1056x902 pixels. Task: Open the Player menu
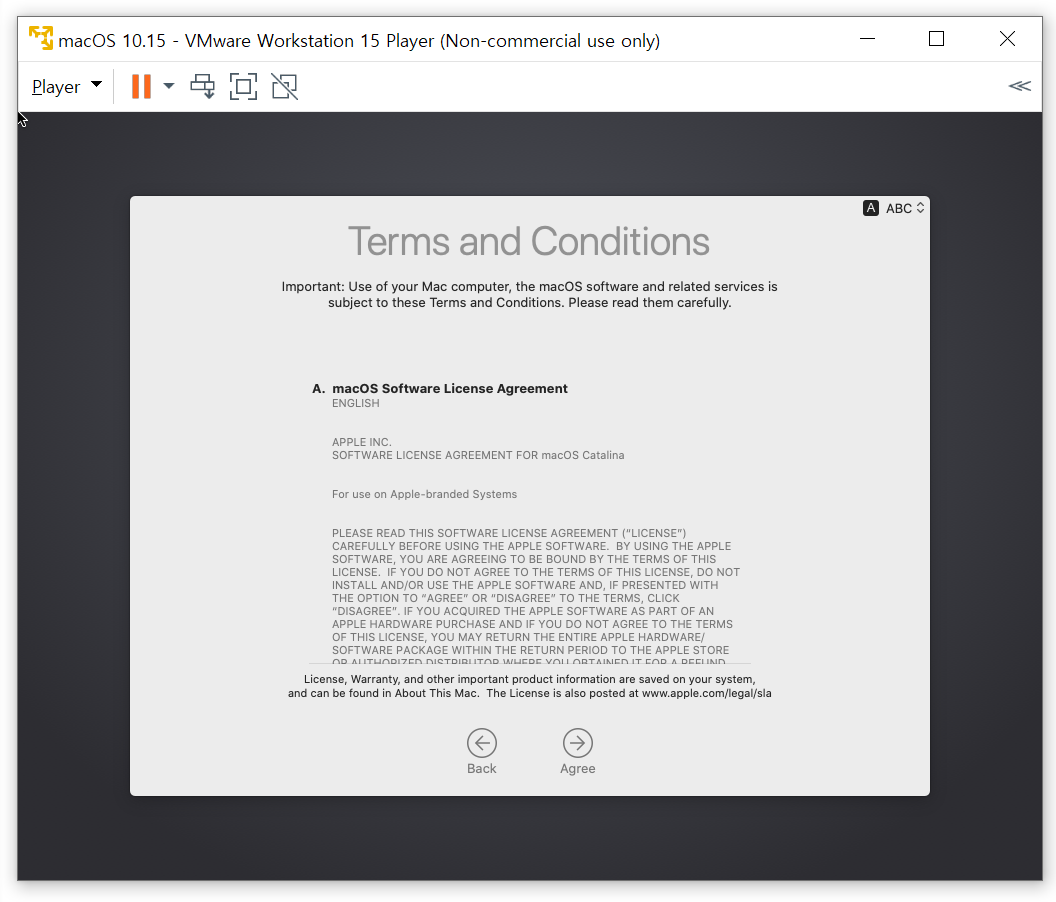(56, 87)
